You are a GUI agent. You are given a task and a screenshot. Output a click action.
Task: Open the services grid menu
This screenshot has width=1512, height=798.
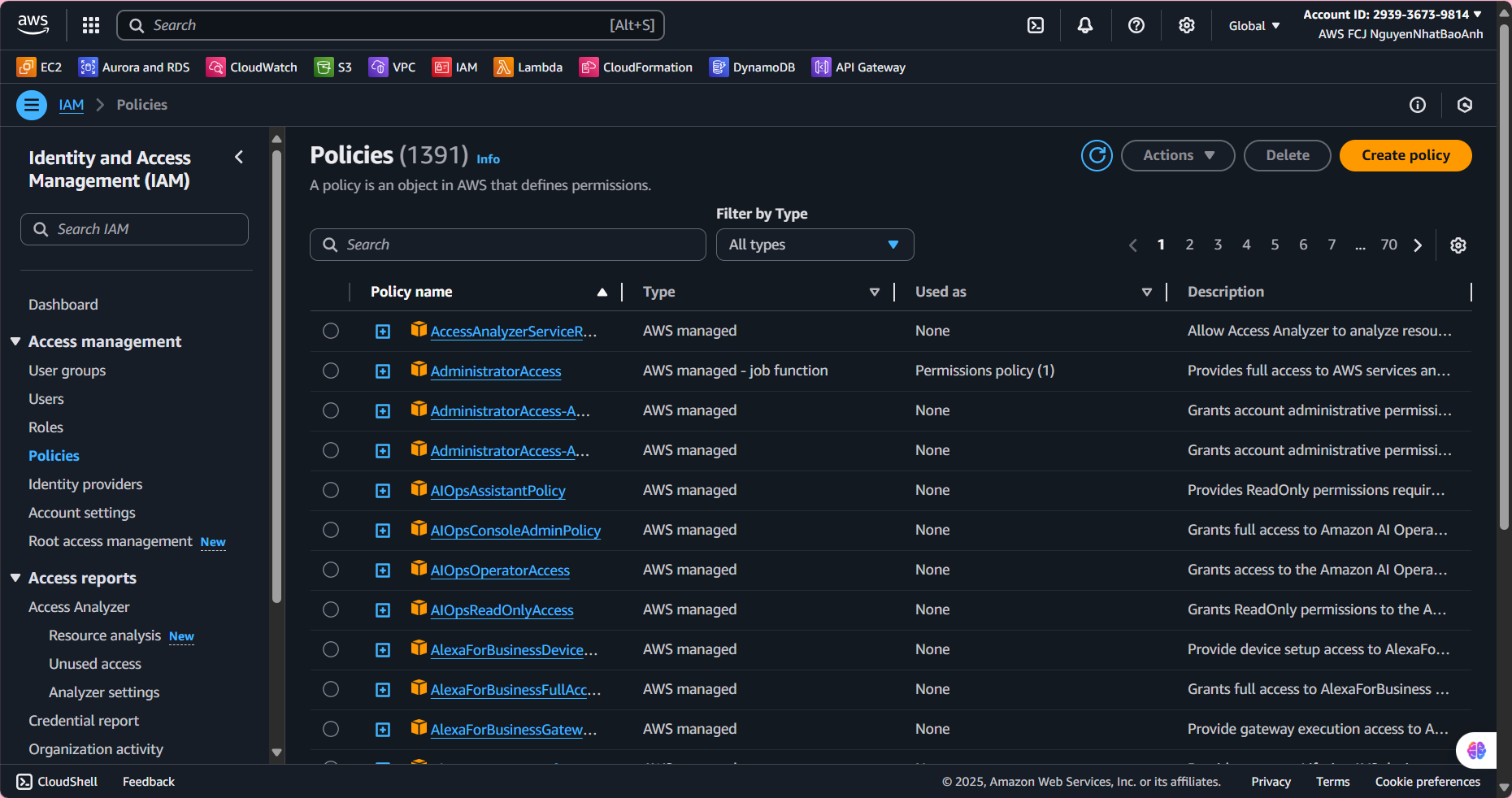(x=91, y=25)
